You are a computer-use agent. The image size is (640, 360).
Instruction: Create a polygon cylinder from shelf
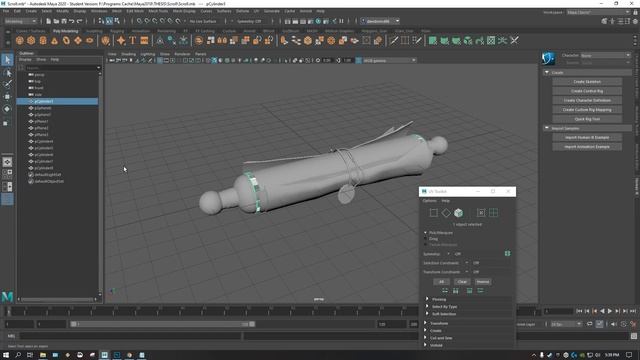[x=43, y=40]
